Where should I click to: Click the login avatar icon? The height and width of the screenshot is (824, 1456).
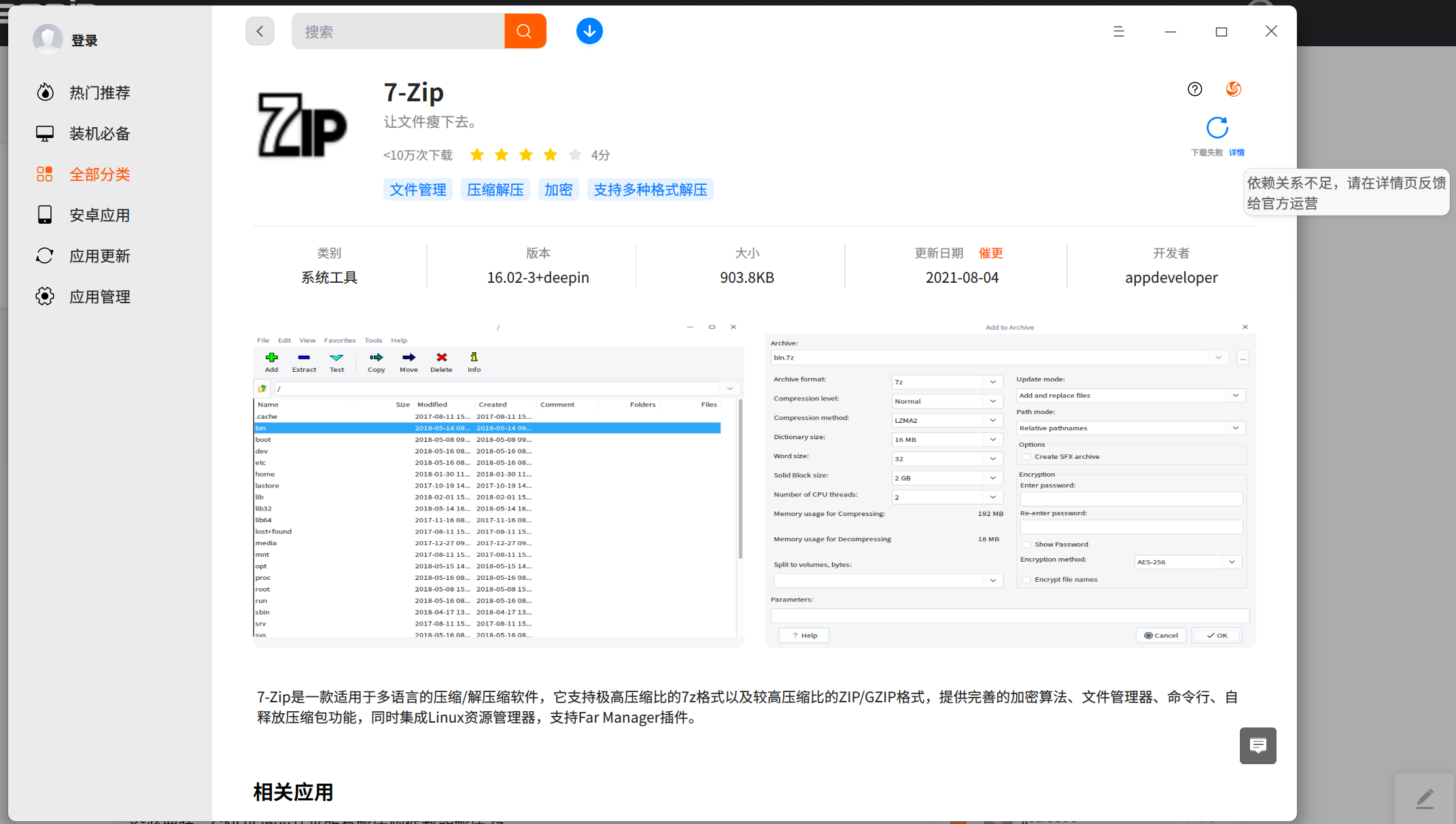(x=48, y=39)
